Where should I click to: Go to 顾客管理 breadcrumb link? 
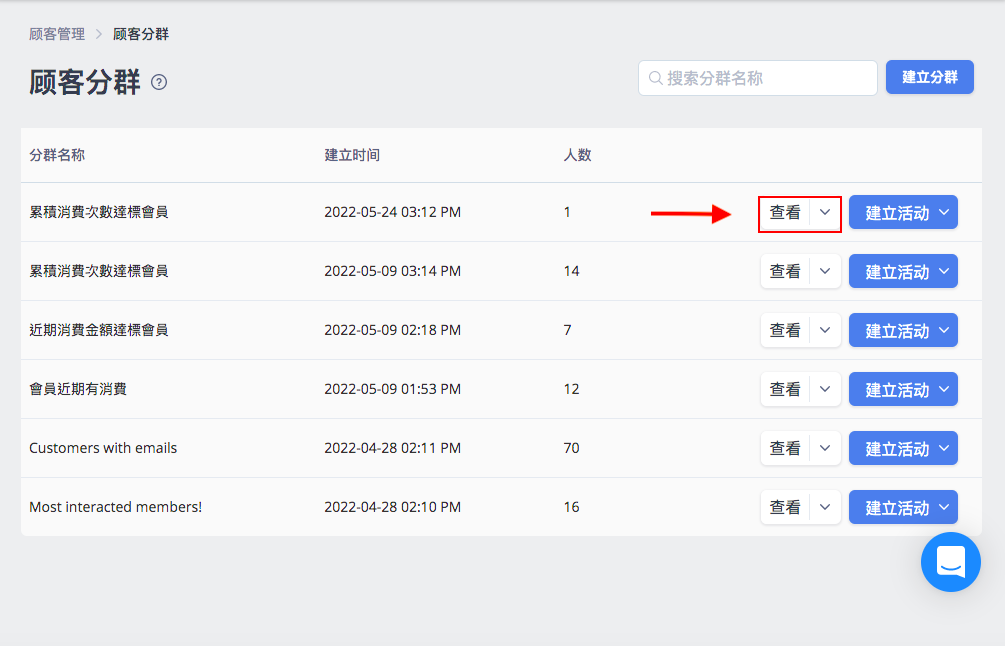click(x=57, y=34)
